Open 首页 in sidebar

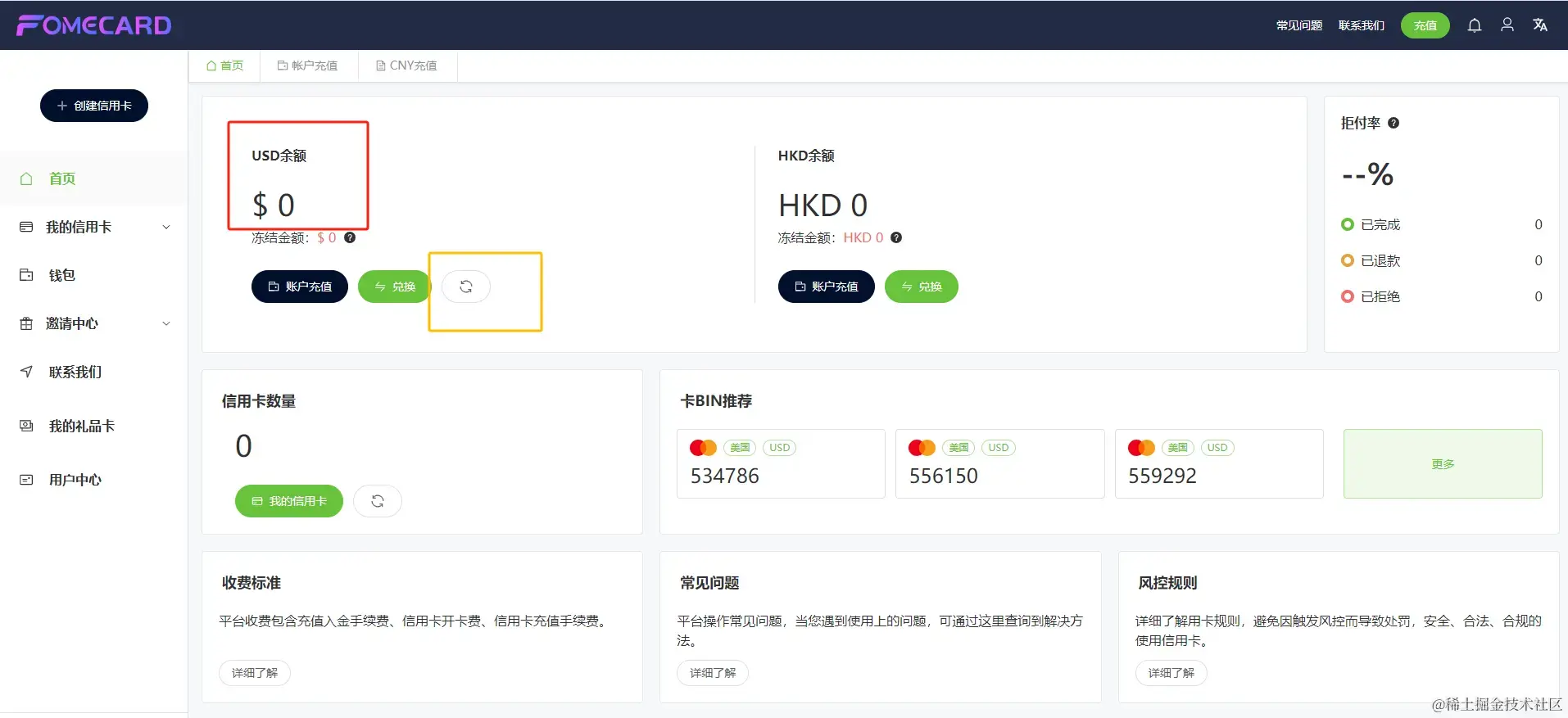pyautogui.click(x=94, y=178)
